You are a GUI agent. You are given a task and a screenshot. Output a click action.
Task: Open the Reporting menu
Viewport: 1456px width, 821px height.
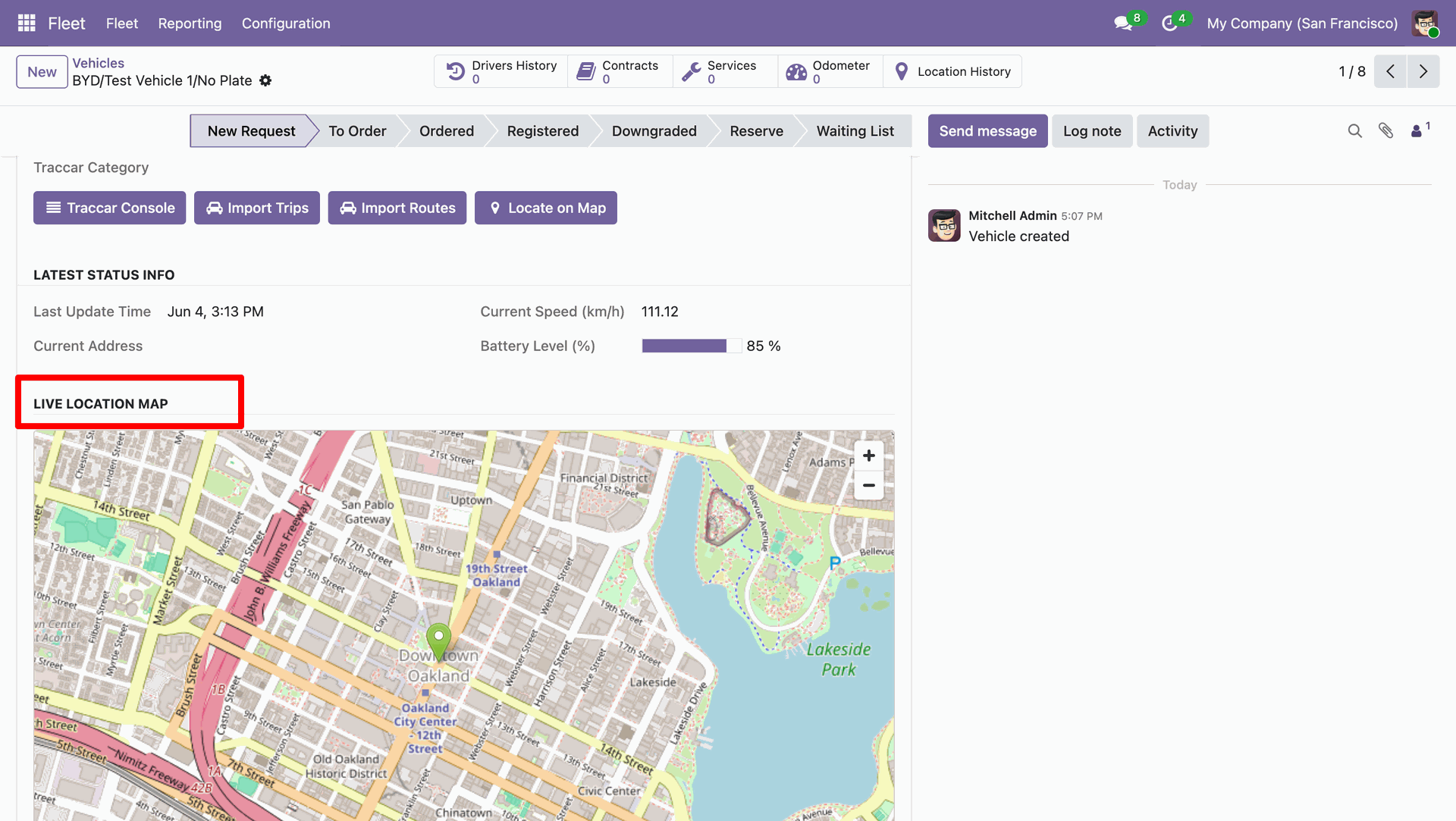[190, 24]
